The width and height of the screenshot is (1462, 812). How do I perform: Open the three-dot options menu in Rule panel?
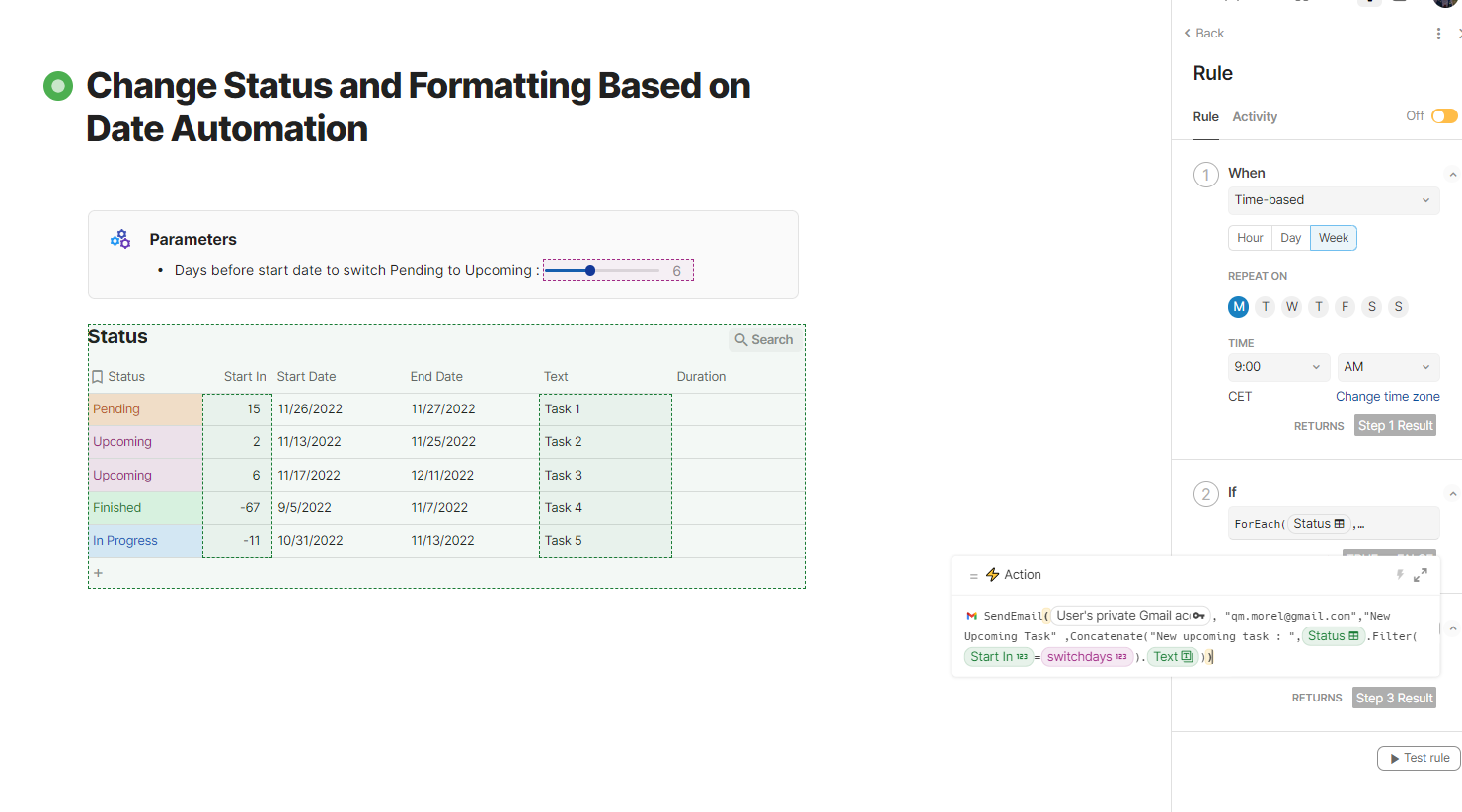(x=1438, y=34)
